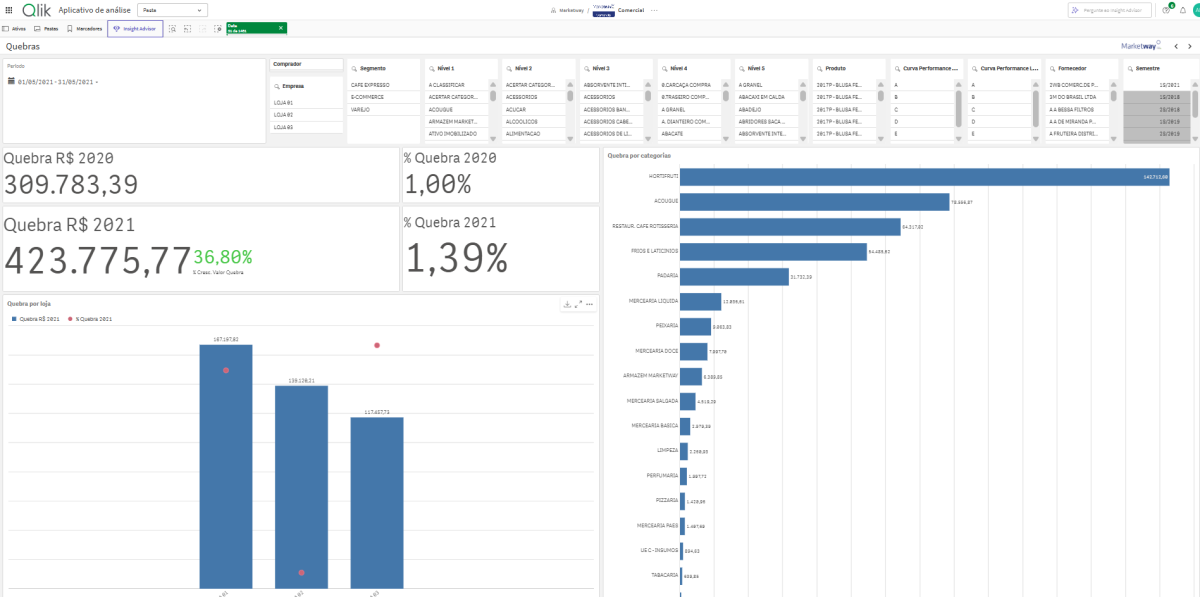Open the help resources icon
The width and height of the screenshot is (1200, 597).
(1166, 10)
